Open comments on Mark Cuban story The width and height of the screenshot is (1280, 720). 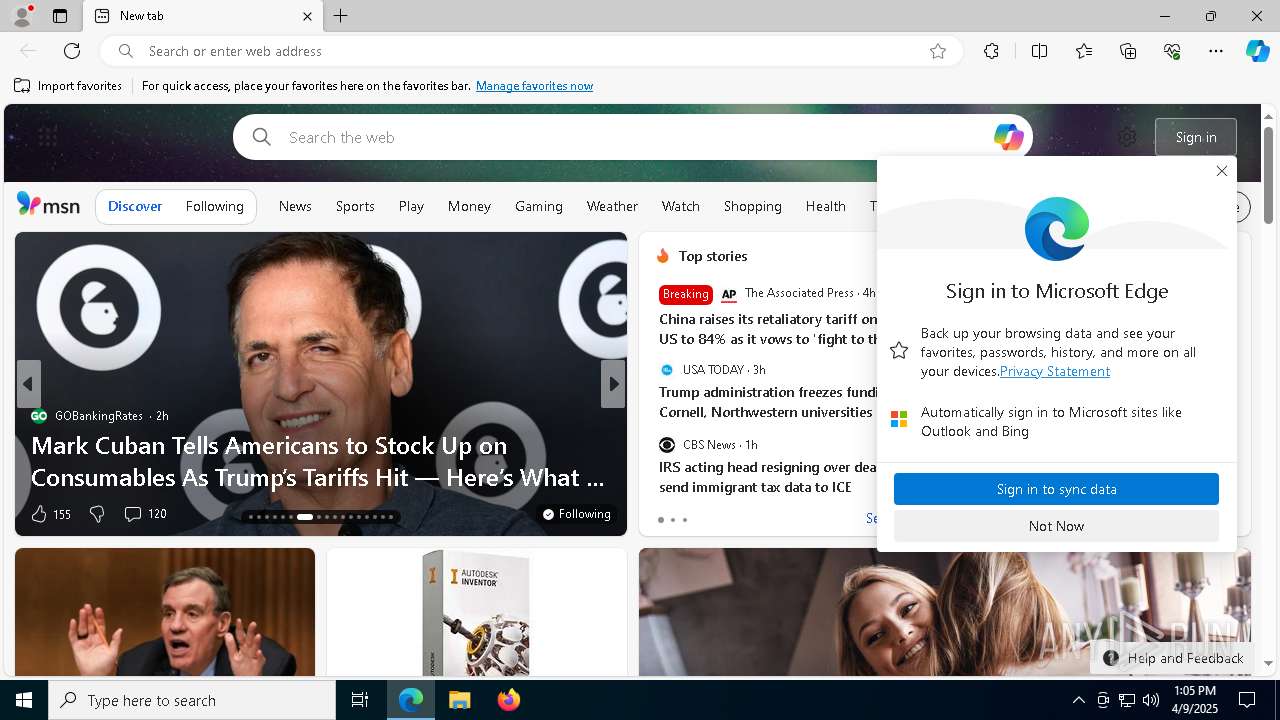pos(144,514)
